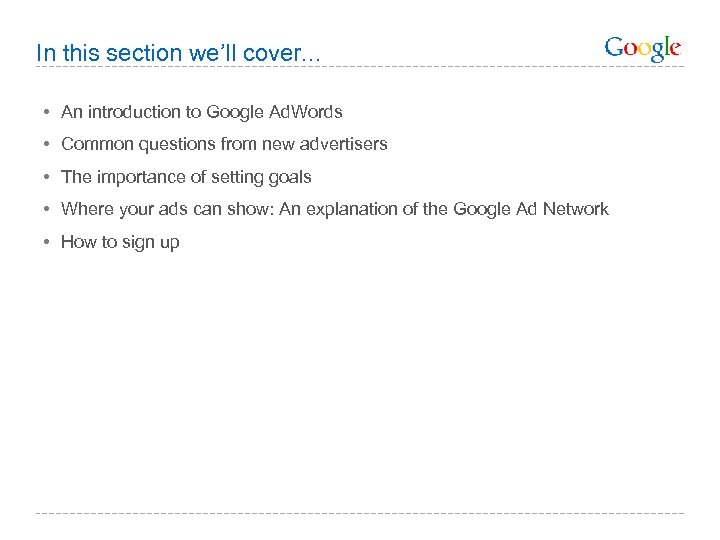Click the bullet dot before 'The importance'

point(47,177)
